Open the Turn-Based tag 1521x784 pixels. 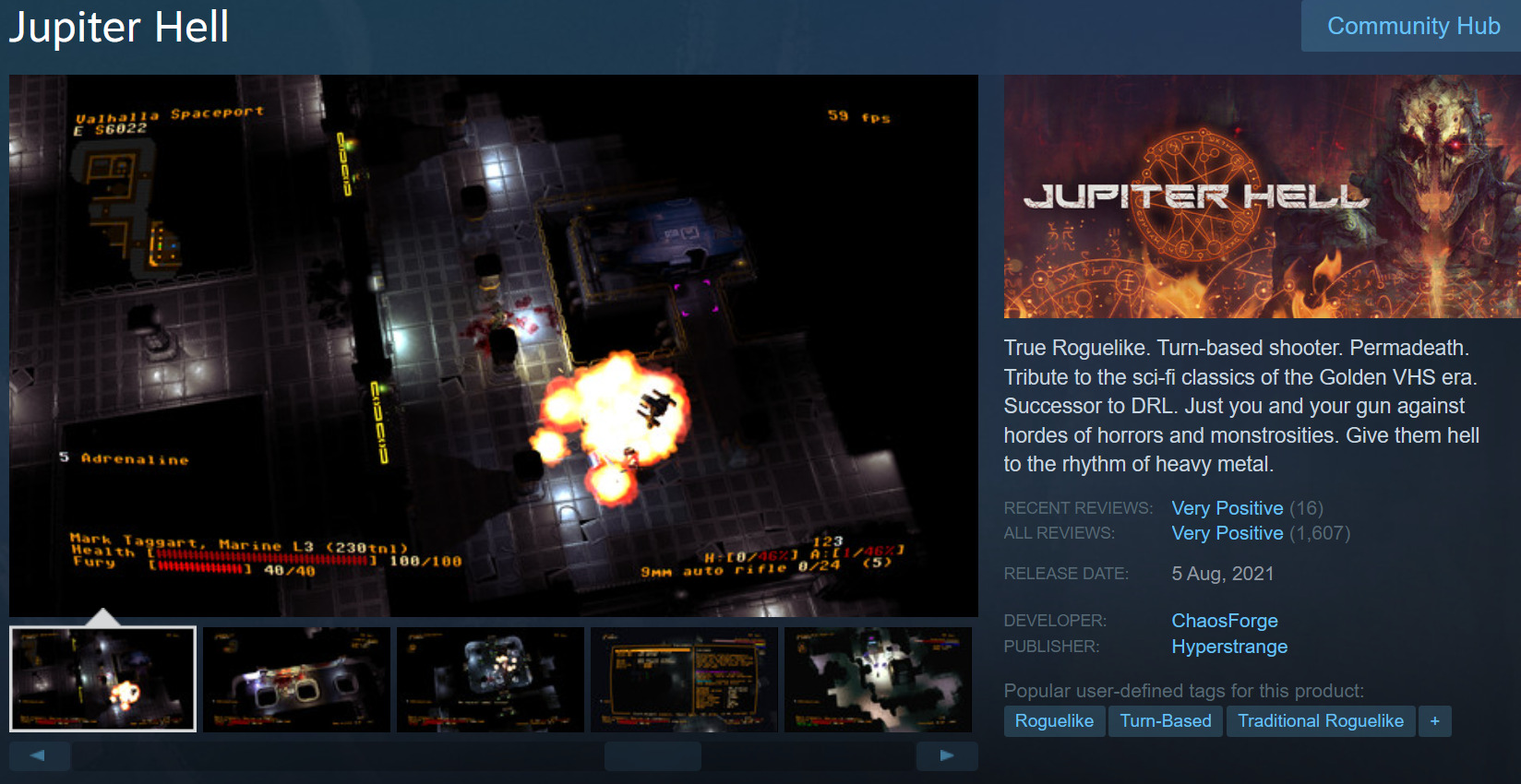1166,721
